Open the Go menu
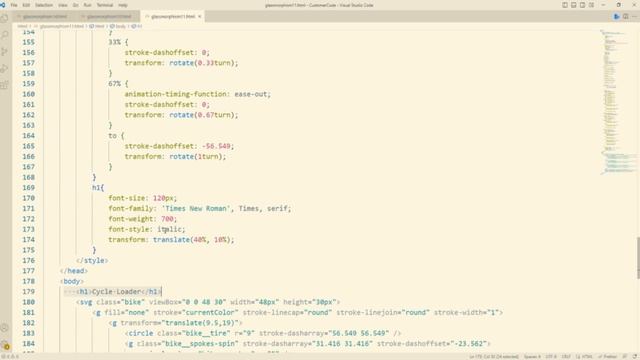The height and width of the screenshot is (360, 640). click(76, 5)
